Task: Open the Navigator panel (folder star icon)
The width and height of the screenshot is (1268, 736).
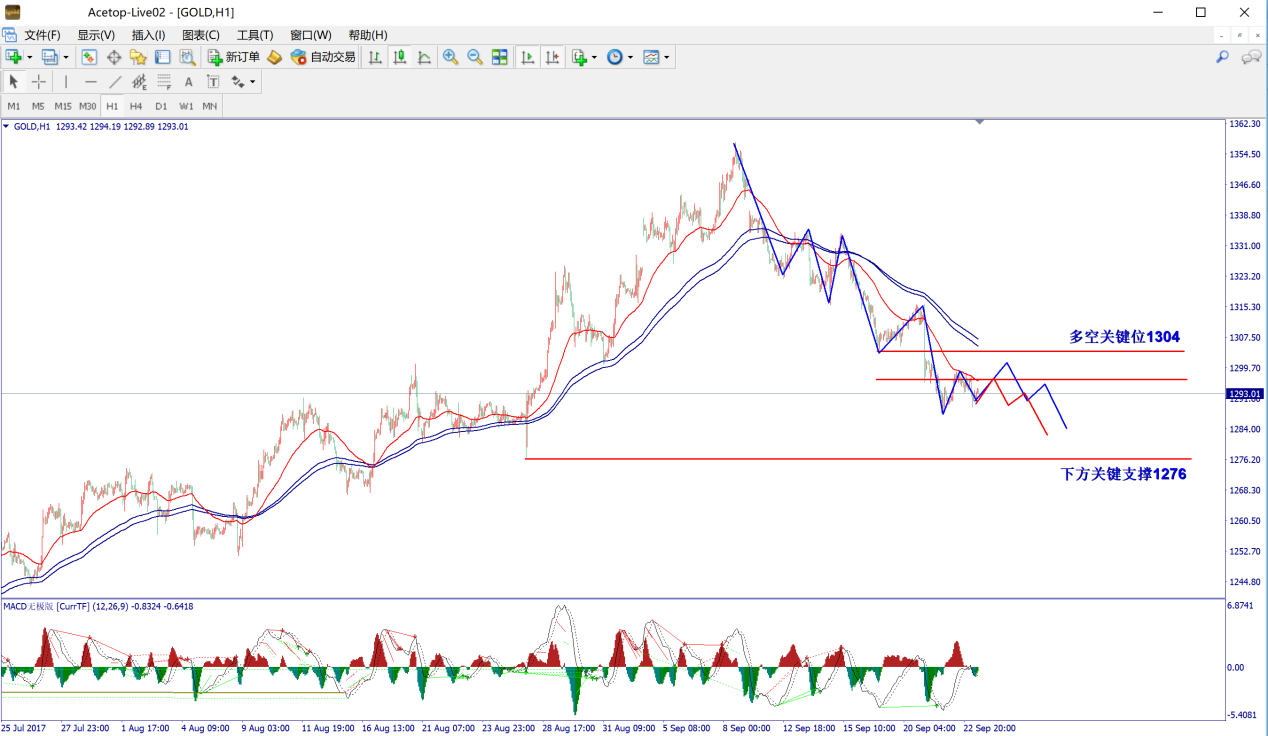Action: click(138, 57)
